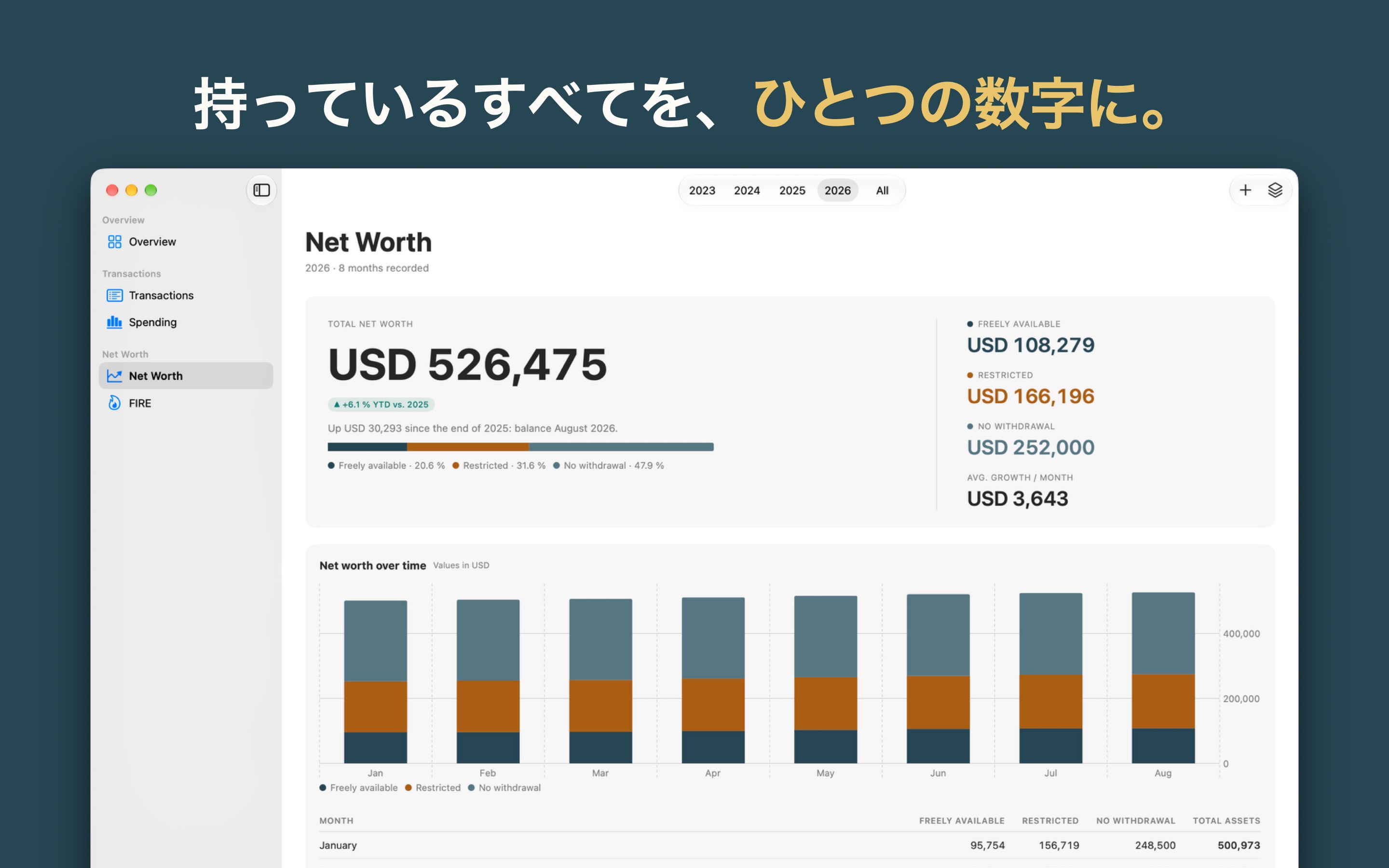Toggle the sidebar visibility button

[x=261, y=190]
